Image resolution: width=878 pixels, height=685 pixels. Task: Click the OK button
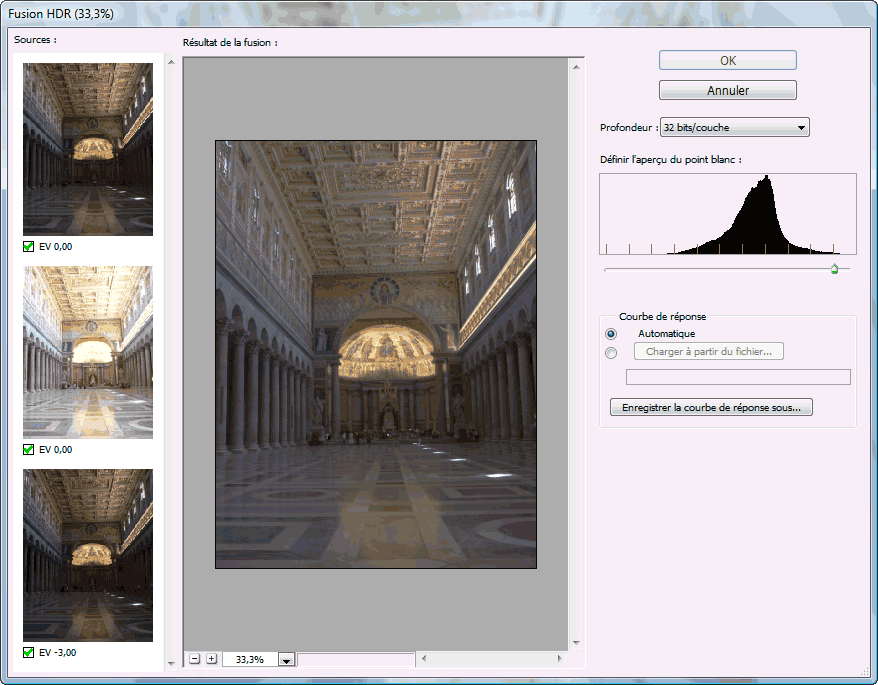coord(727,60)
